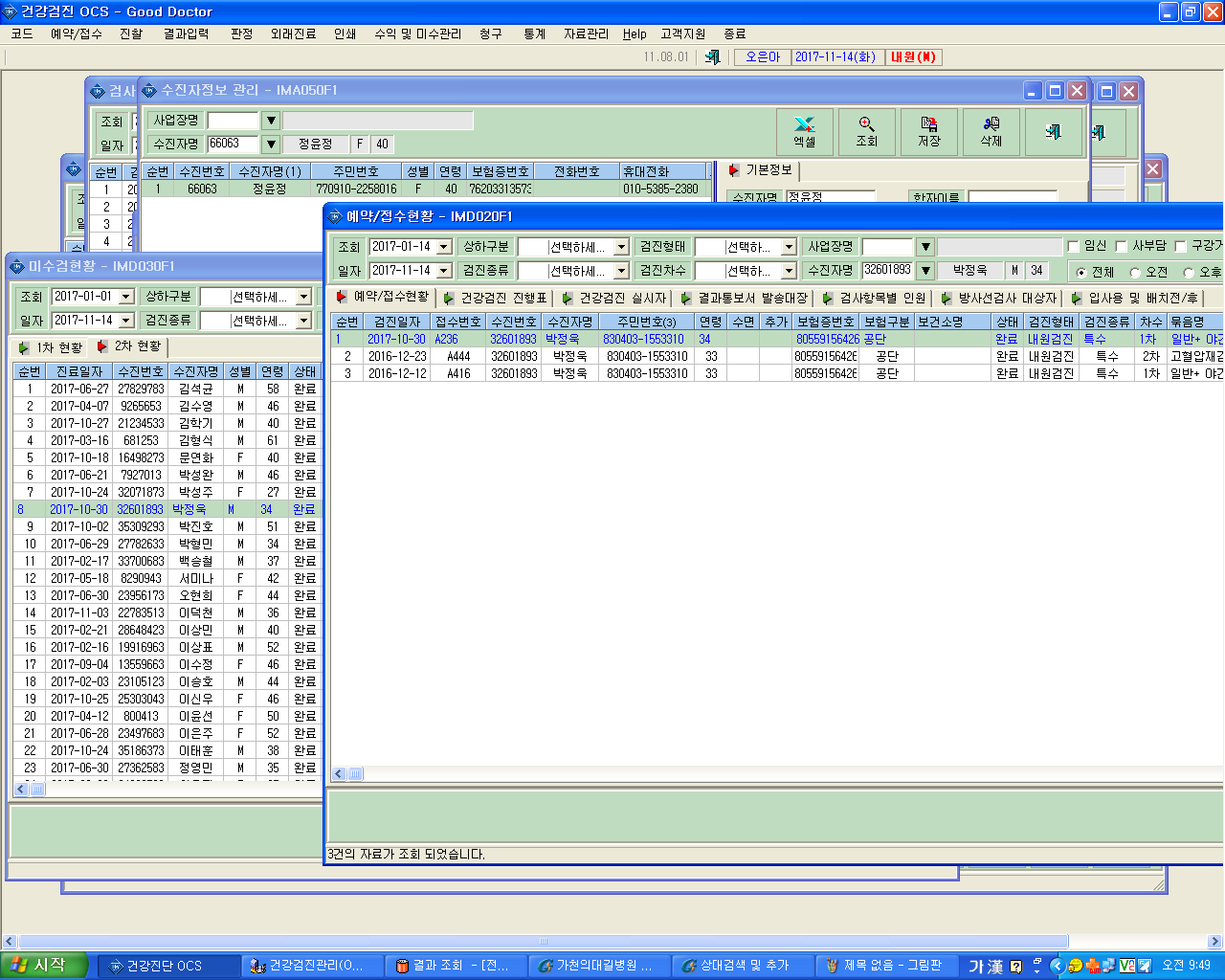The height and width of the screenshot is (980, 1225).
Task: Click the 조회 button in 미수검현황
Action: [x=32, y=297]
